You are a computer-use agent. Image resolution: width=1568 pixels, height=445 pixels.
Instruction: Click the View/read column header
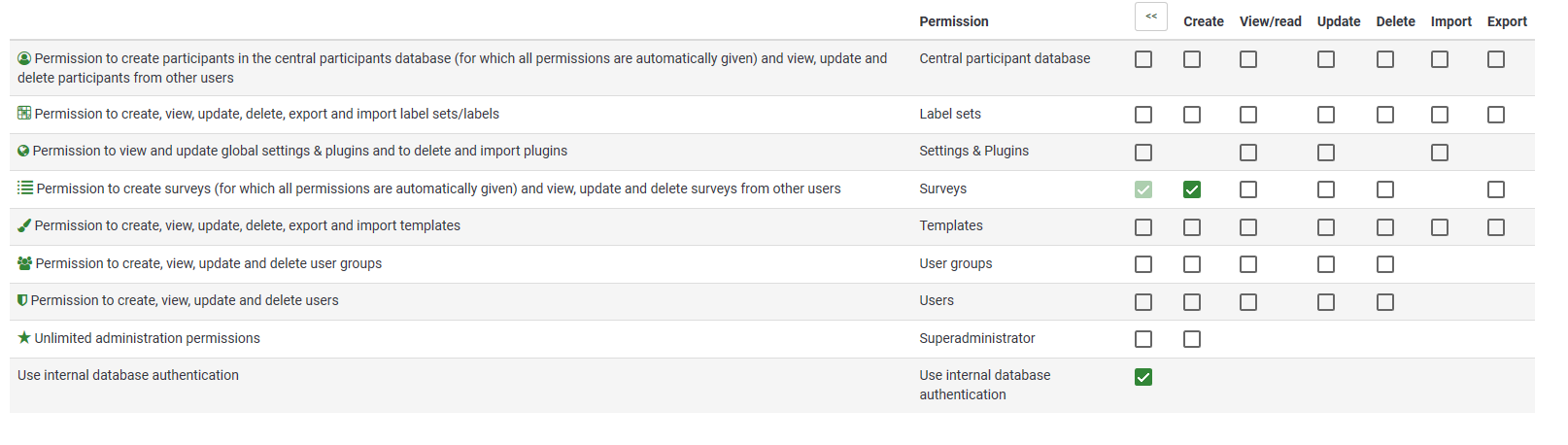(1270, 21)
